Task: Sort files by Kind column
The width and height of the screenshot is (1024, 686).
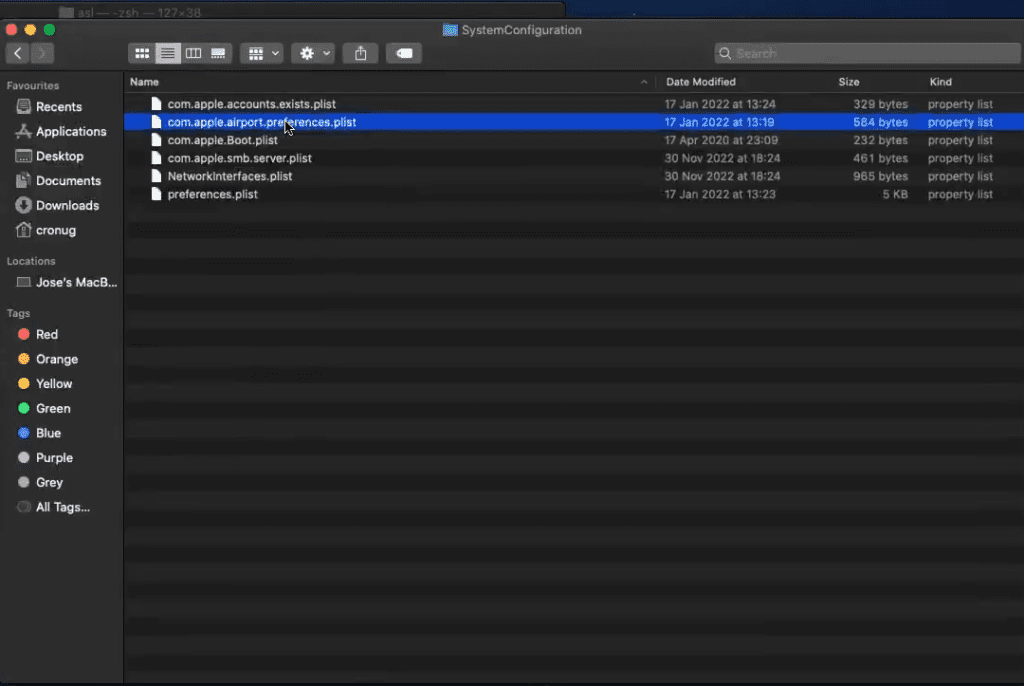Action: click(940, 82)
